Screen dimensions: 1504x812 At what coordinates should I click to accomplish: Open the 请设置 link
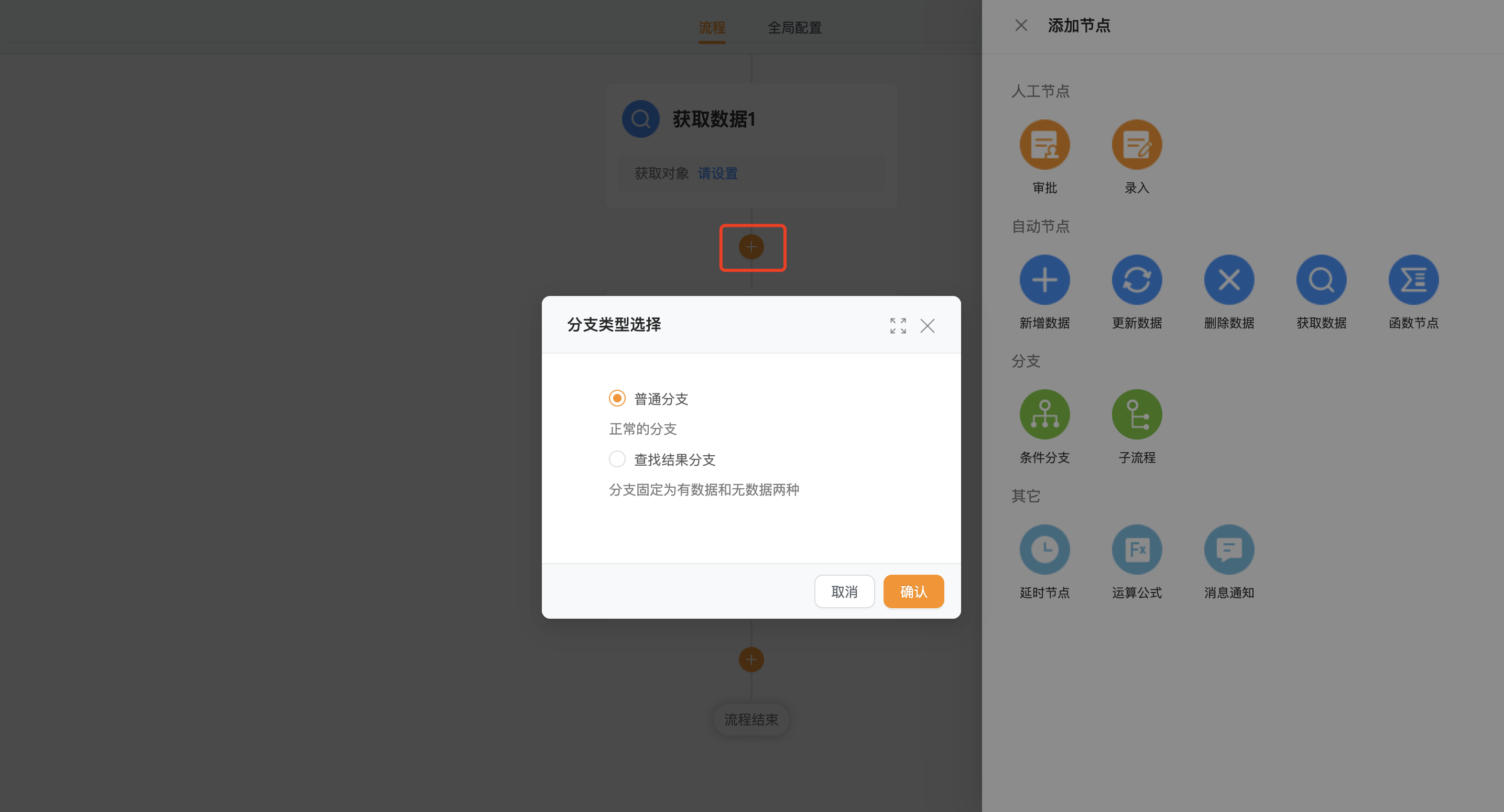(x=717, y=173)
